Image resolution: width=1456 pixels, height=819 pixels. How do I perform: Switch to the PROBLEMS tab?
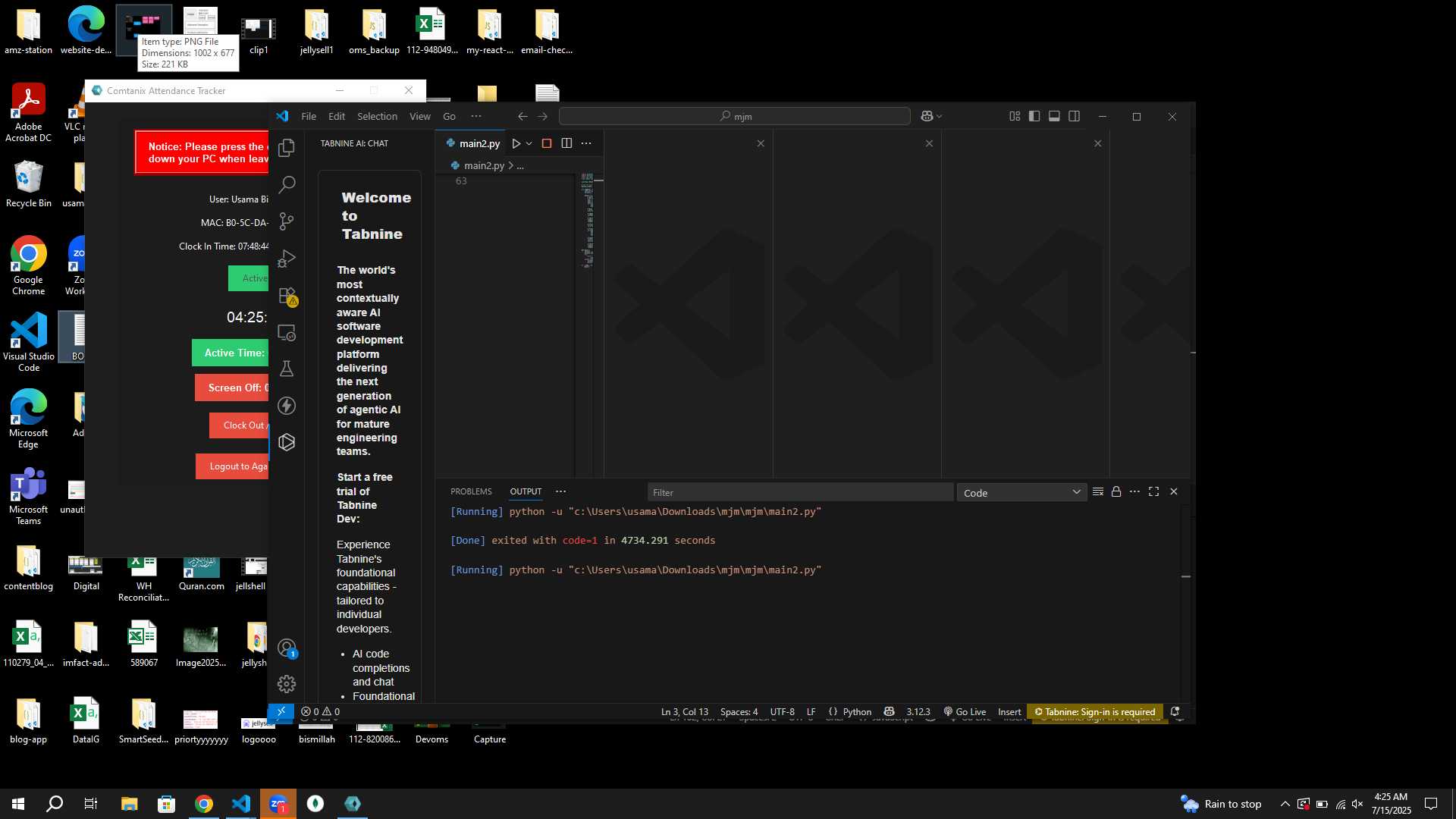[471, 491]
